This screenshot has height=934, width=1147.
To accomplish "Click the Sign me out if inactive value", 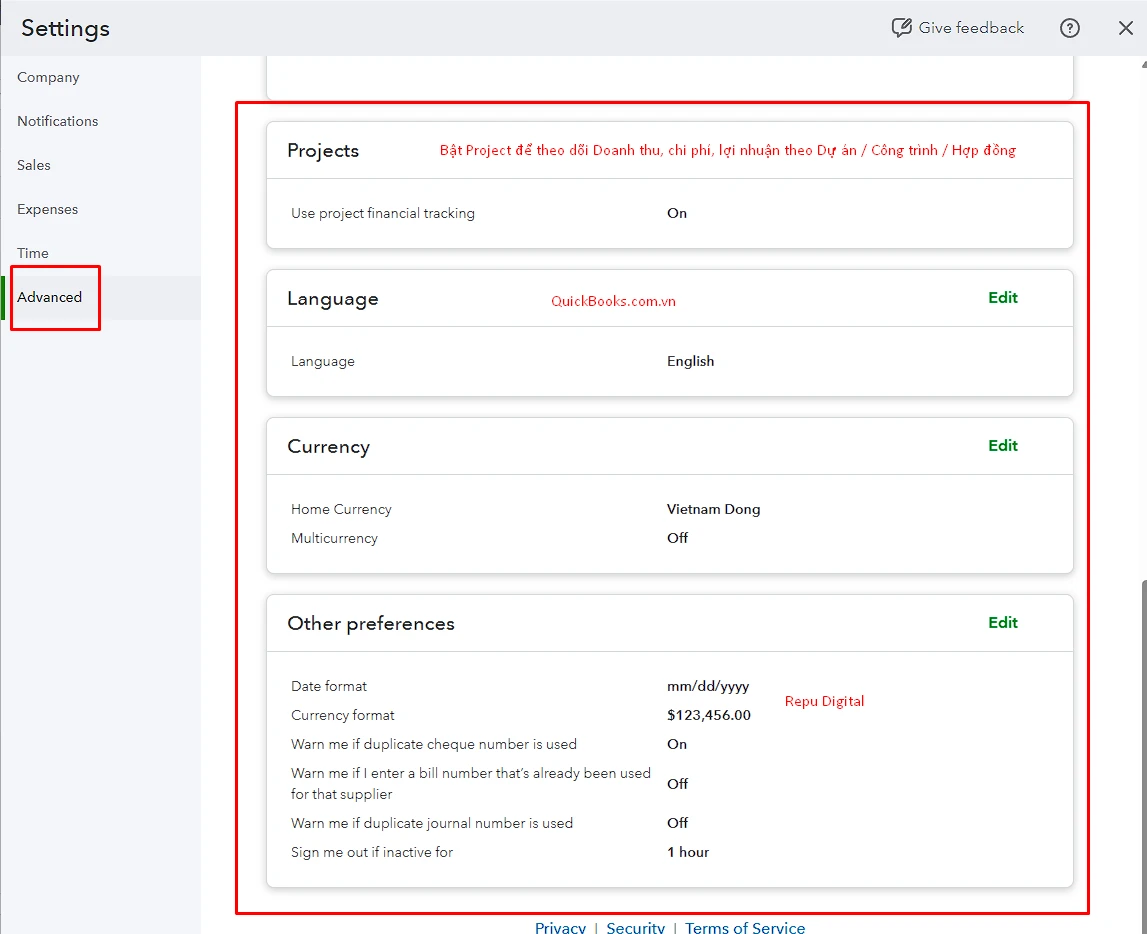I will tap(688, 852).
